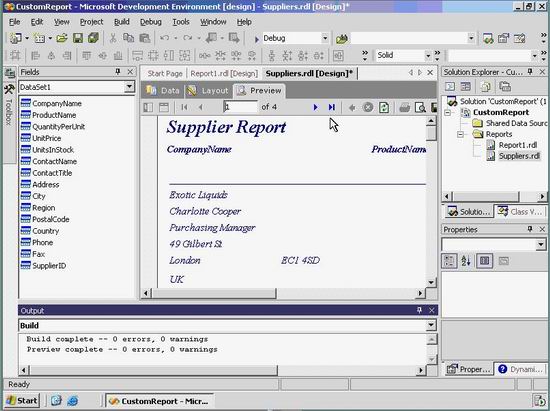
Task: Click the Redo toolbar icon
Action: point(188,38)
